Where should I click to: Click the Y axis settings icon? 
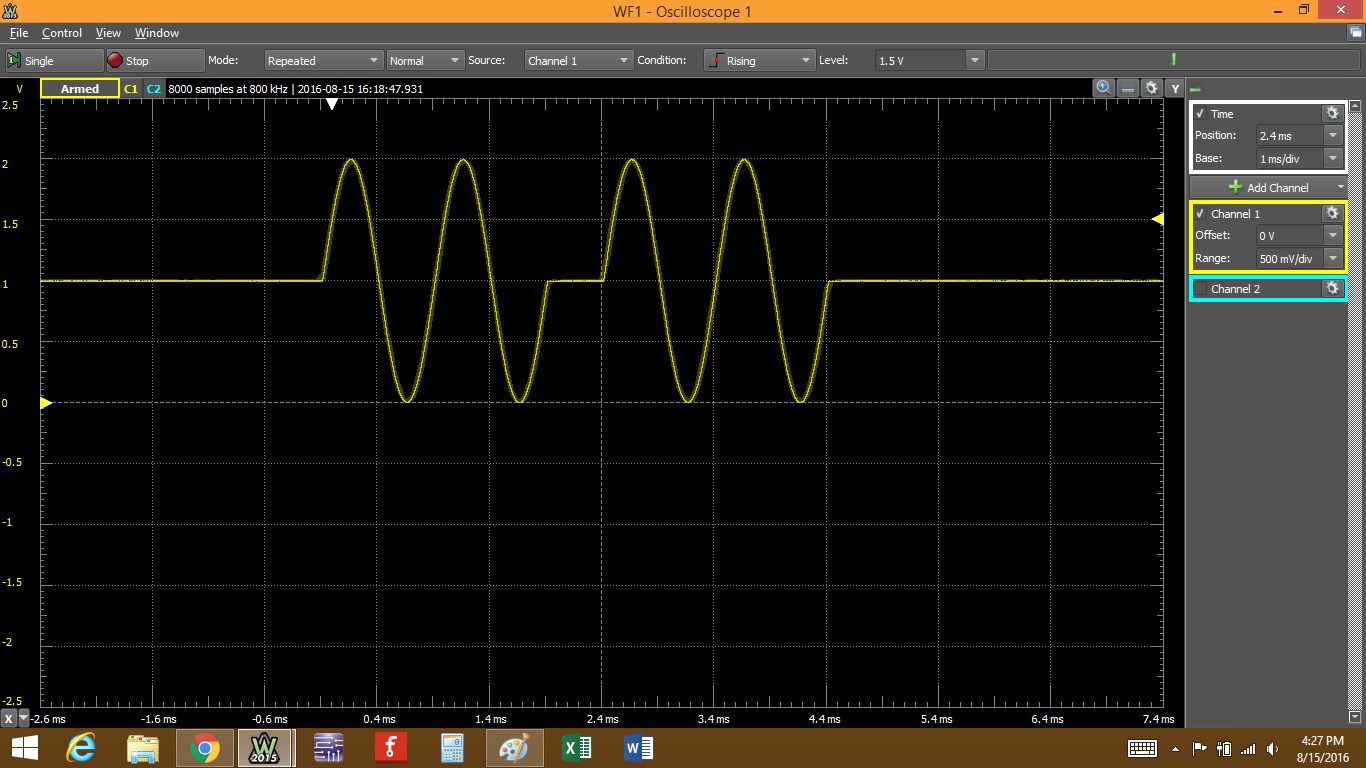(x=1174, y=88)
